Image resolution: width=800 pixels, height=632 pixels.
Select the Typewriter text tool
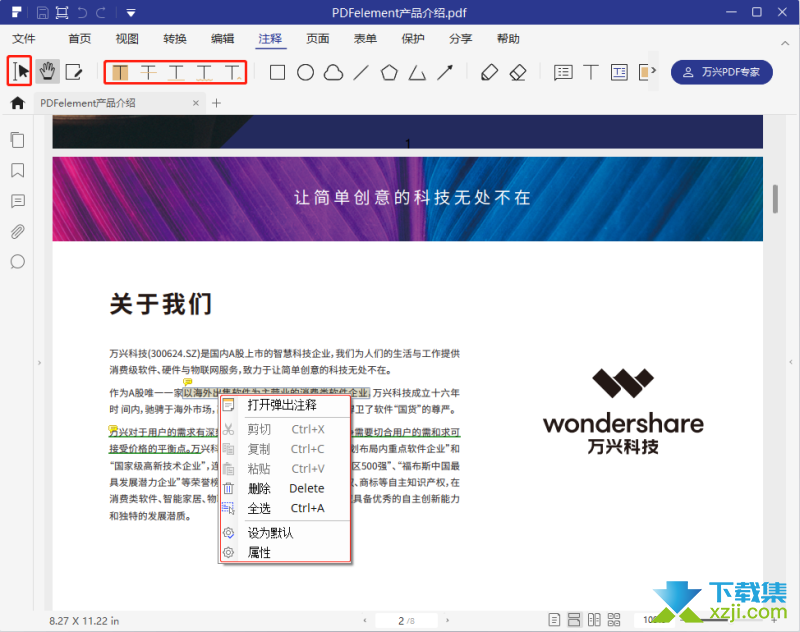[591, 72]
